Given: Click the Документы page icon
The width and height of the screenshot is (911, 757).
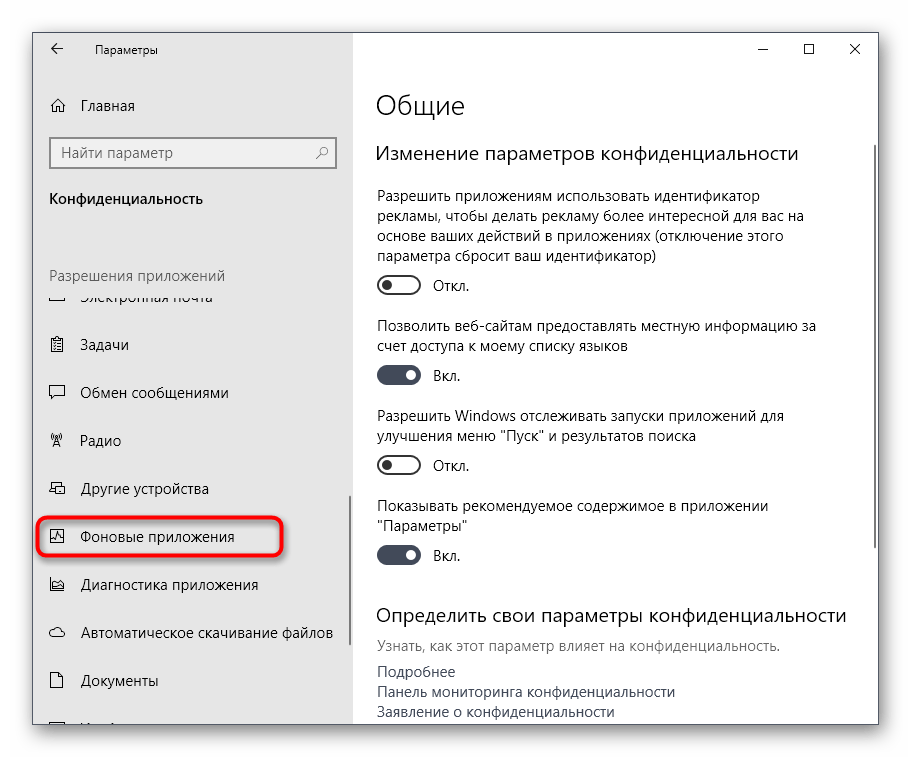Looking at the screenshot, I should [x=57, y=681].
